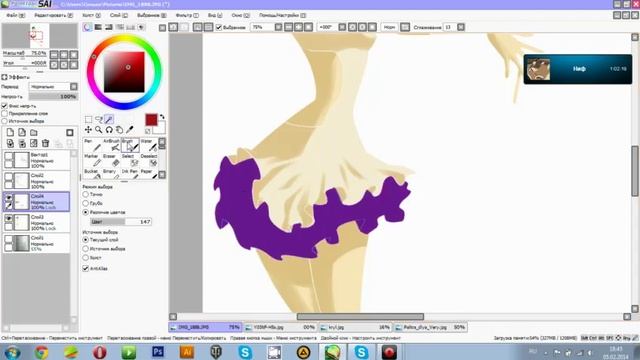
Task: Toggle the Выбранное checkbox in toolbar
Action: tap(219, 27)
